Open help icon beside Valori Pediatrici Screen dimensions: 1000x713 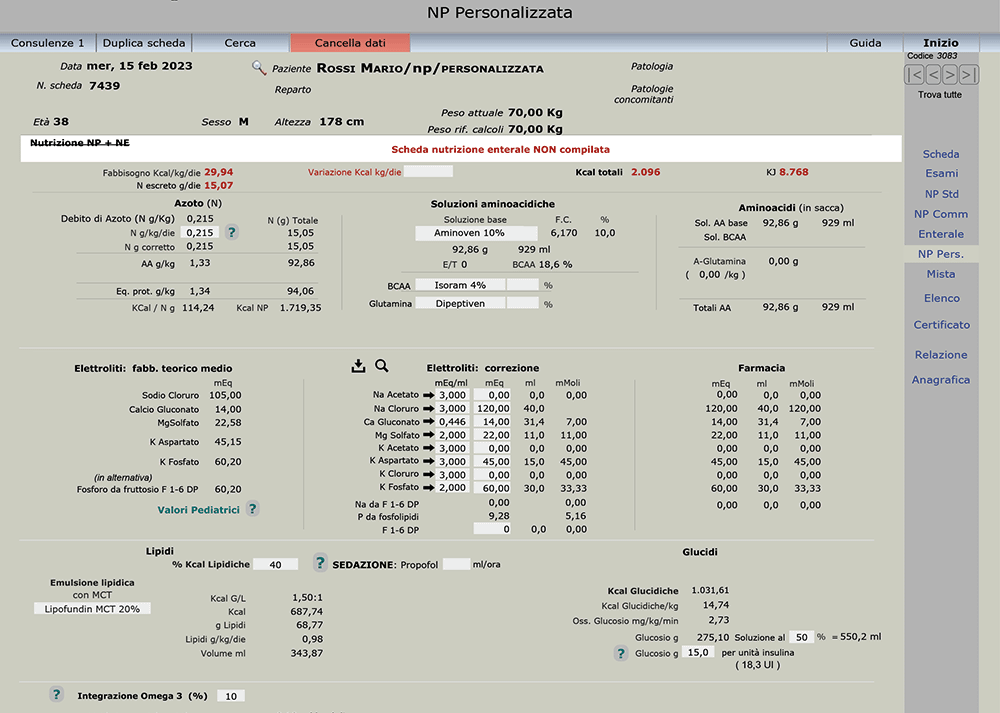253,509
